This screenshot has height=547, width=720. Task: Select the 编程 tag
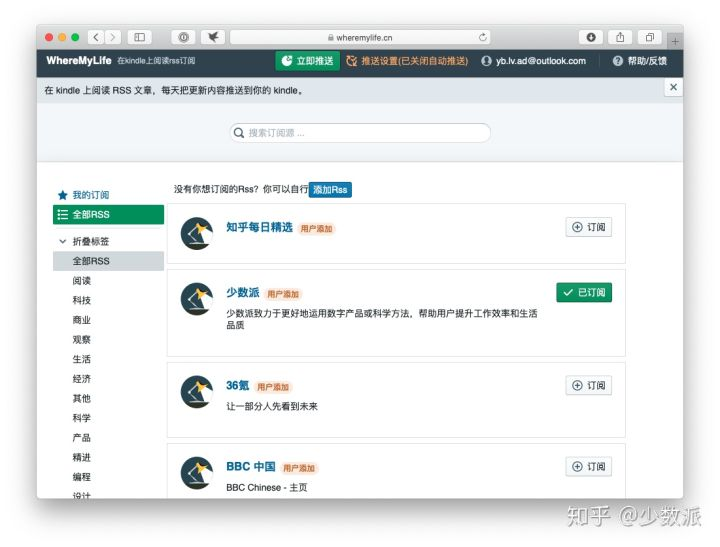[x=82, y=477]
